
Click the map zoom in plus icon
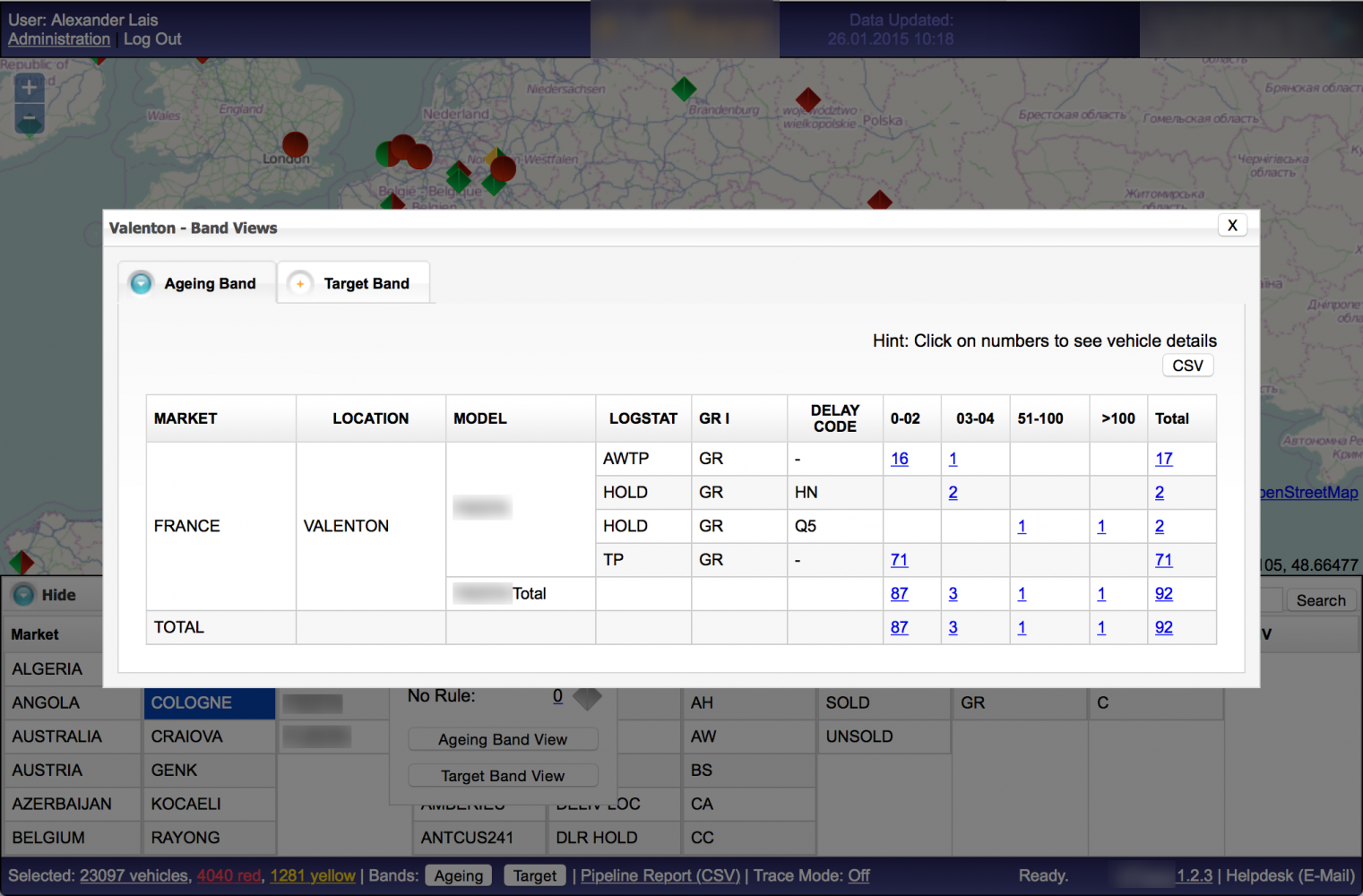[29, 87]
